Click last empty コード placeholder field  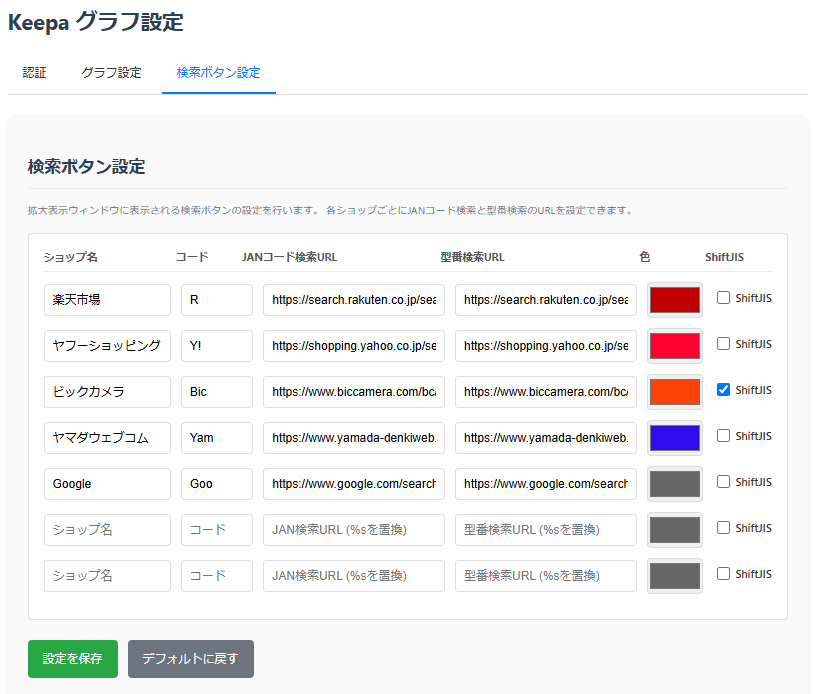pos(217,576)
